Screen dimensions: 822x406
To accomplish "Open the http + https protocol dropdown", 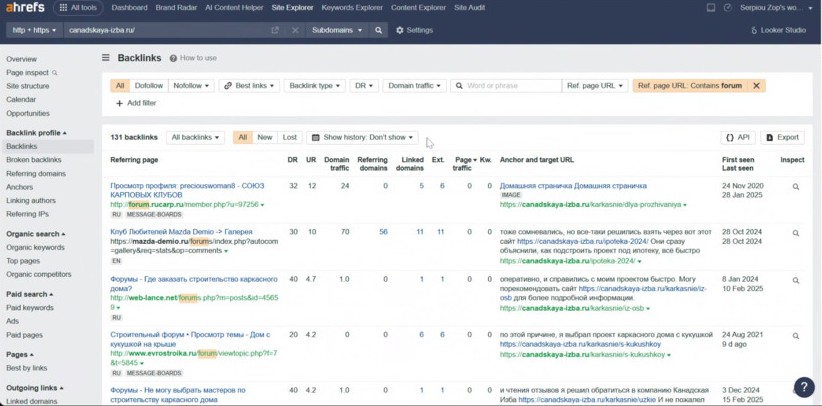I will [x=35, y=30].
